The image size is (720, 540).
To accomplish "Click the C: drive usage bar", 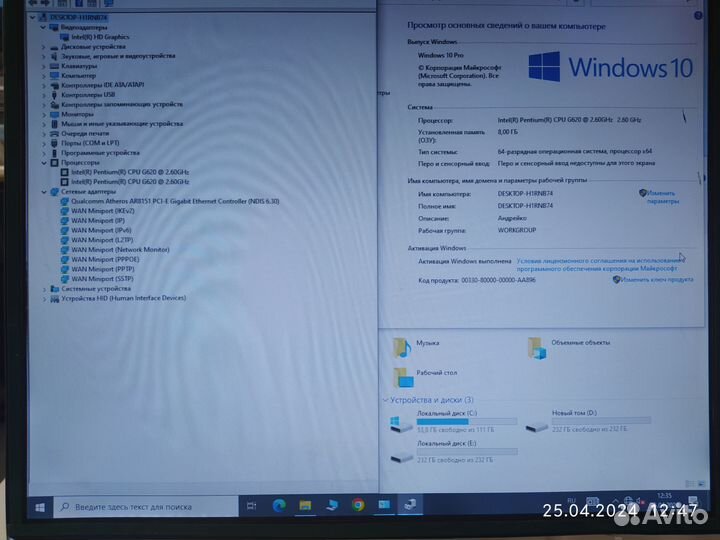I will click(x=467, y=422).
